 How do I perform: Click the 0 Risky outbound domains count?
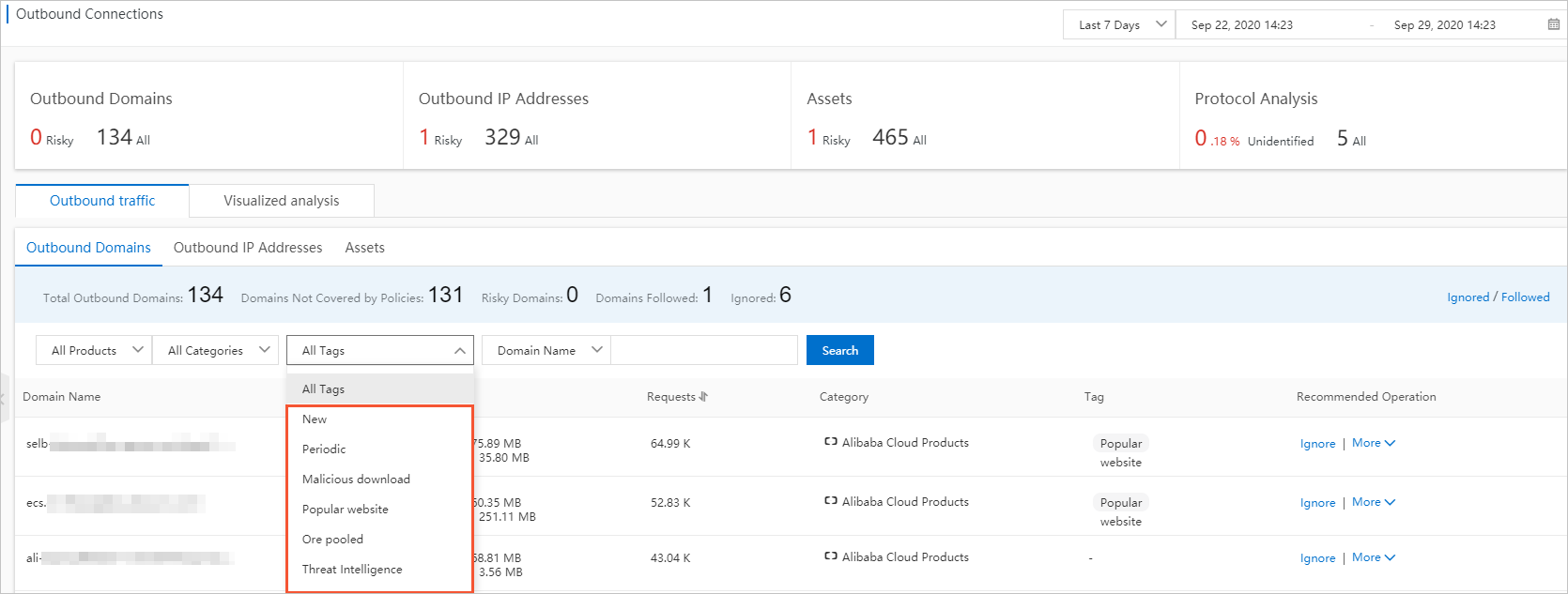pos(52,138)
